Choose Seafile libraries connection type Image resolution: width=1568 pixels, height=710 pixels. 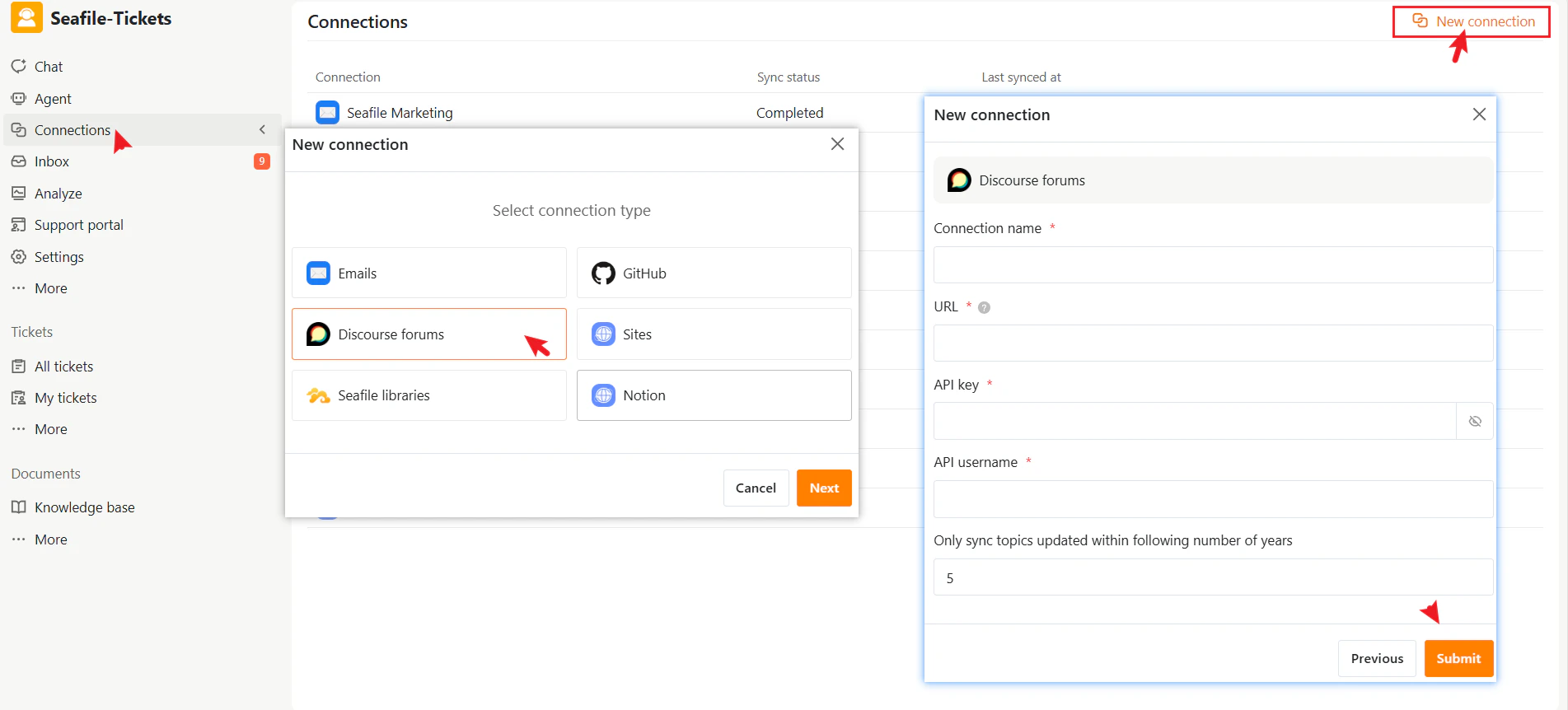coord(429,395)
